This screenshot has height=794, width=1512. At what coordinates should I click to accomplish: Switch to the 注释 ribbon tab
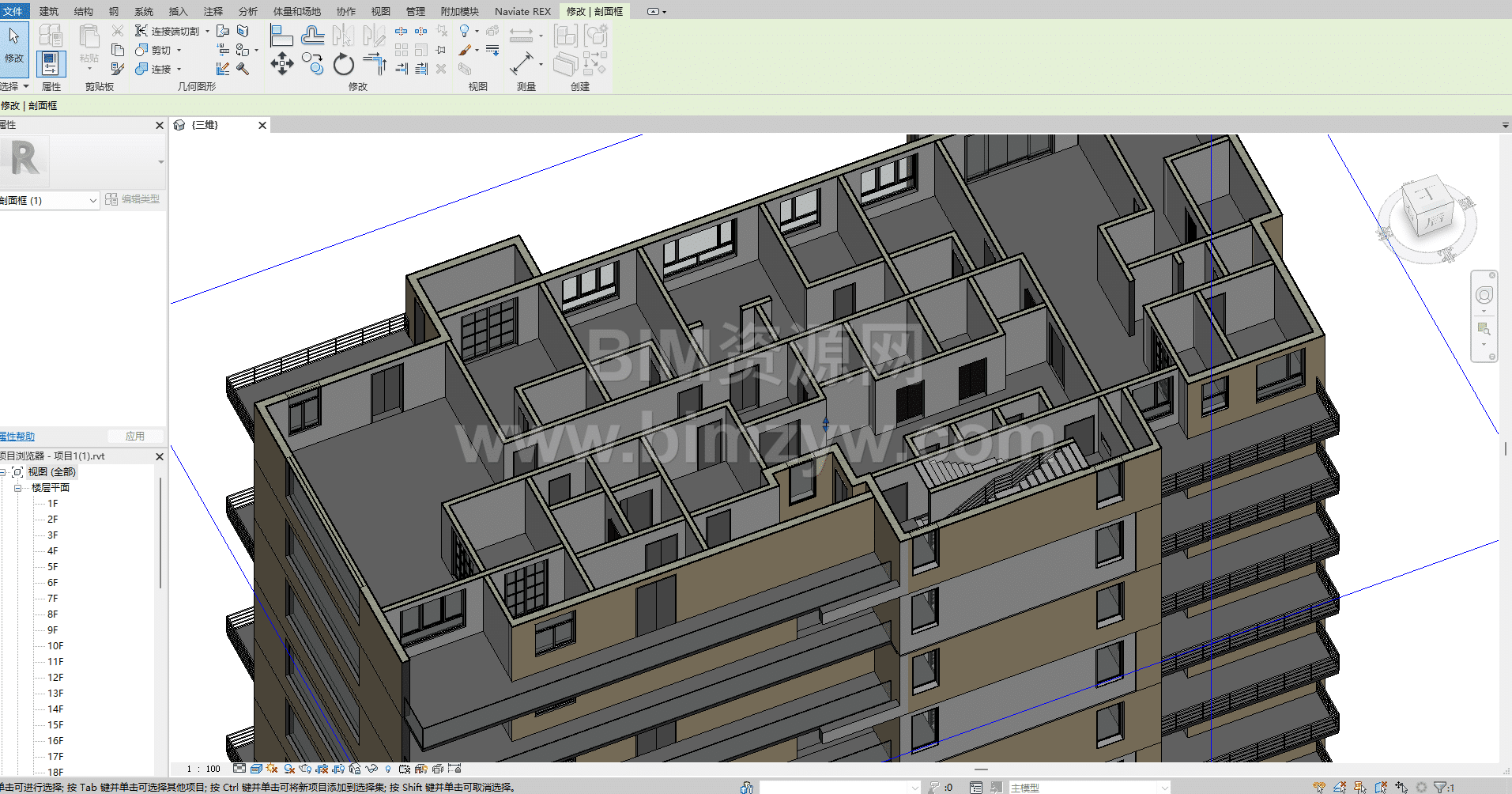[213, 11]
